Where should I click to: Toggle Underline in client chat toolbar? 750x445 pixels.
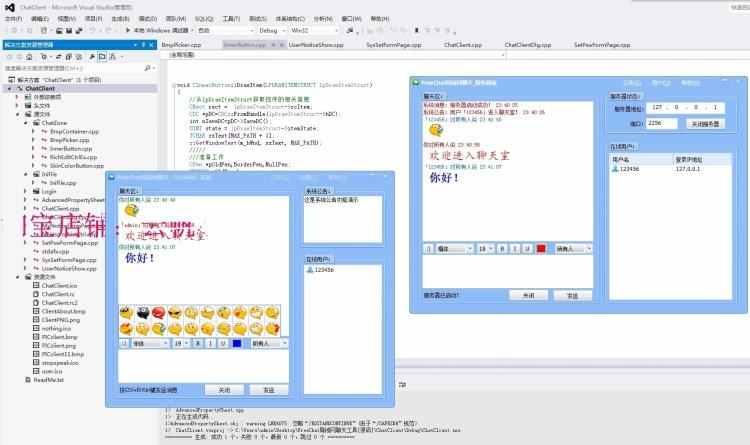click(x=222, y=343)
